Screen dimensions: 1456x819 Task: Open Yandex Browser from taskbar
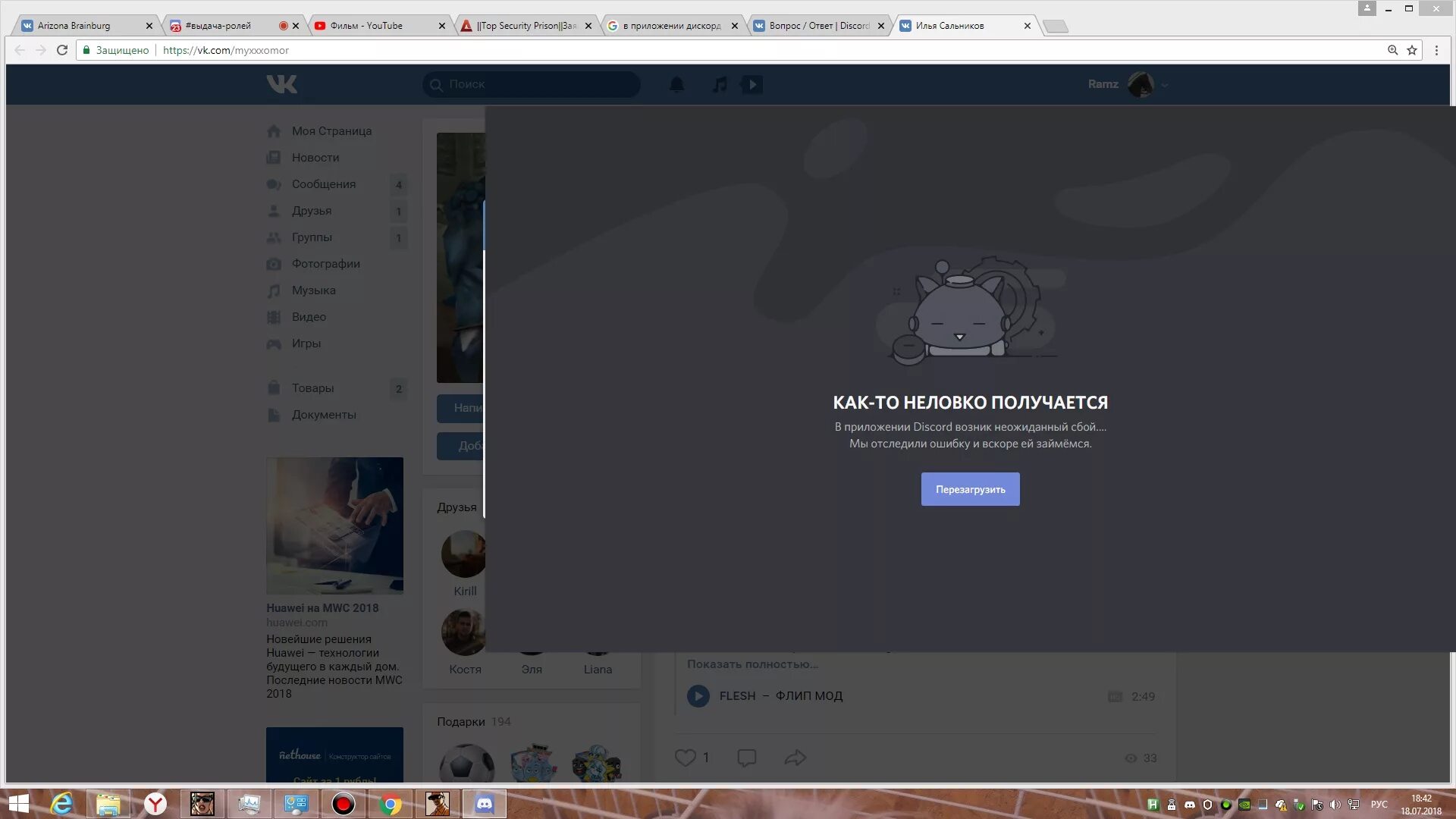point(155,804)
